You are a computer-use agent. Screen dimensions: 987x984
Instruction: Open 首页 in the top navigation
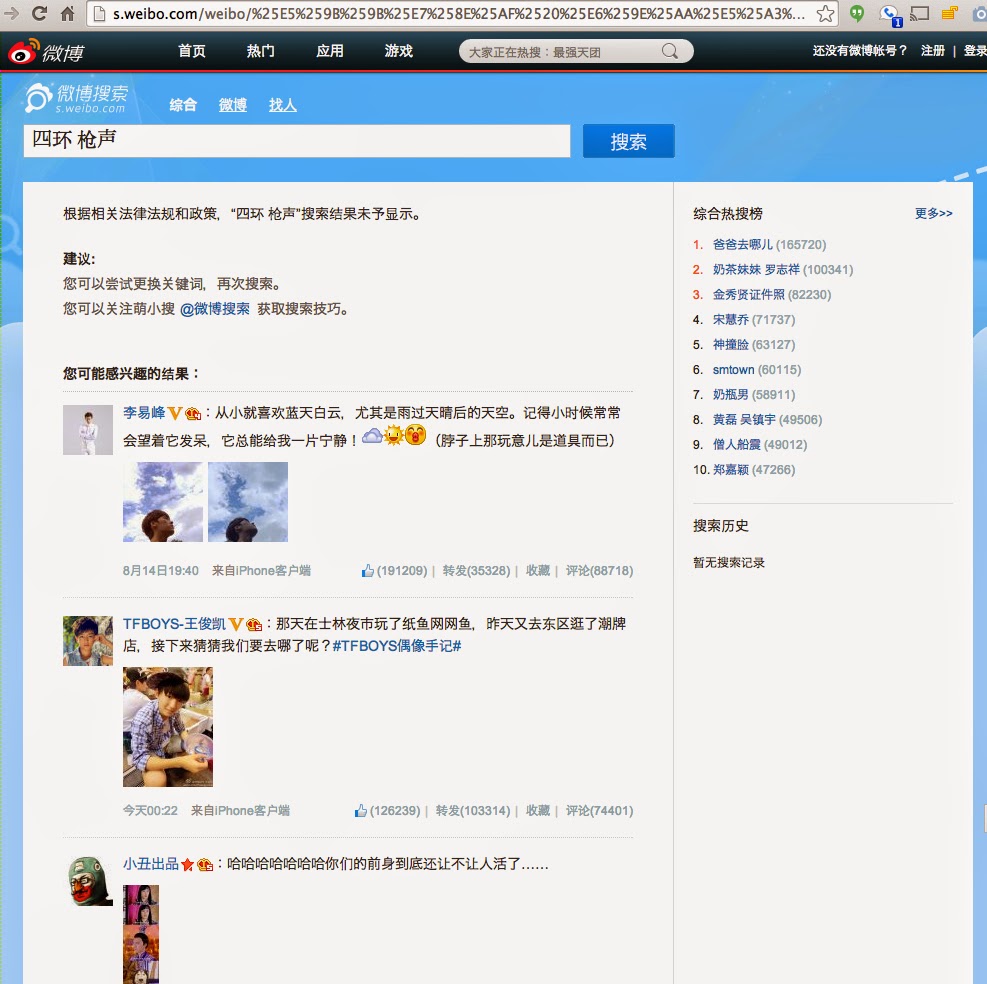point(192,51)
